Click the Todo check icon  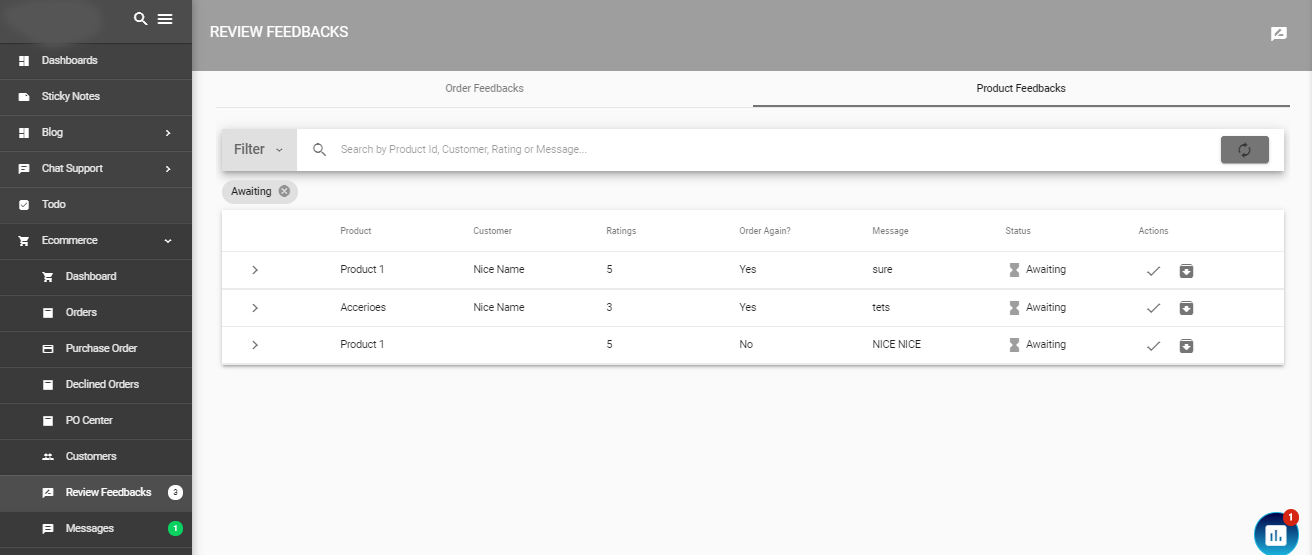[24, 205]
